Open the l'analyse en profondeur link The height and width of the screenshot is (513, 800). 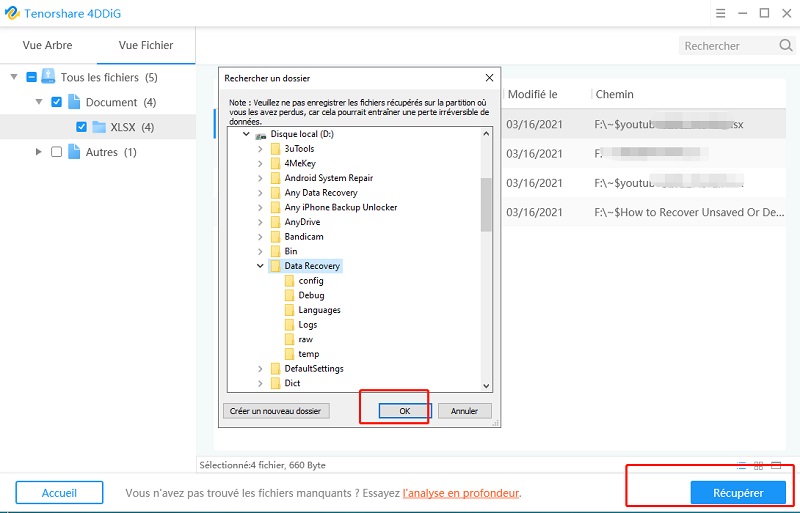click(461, 493)
